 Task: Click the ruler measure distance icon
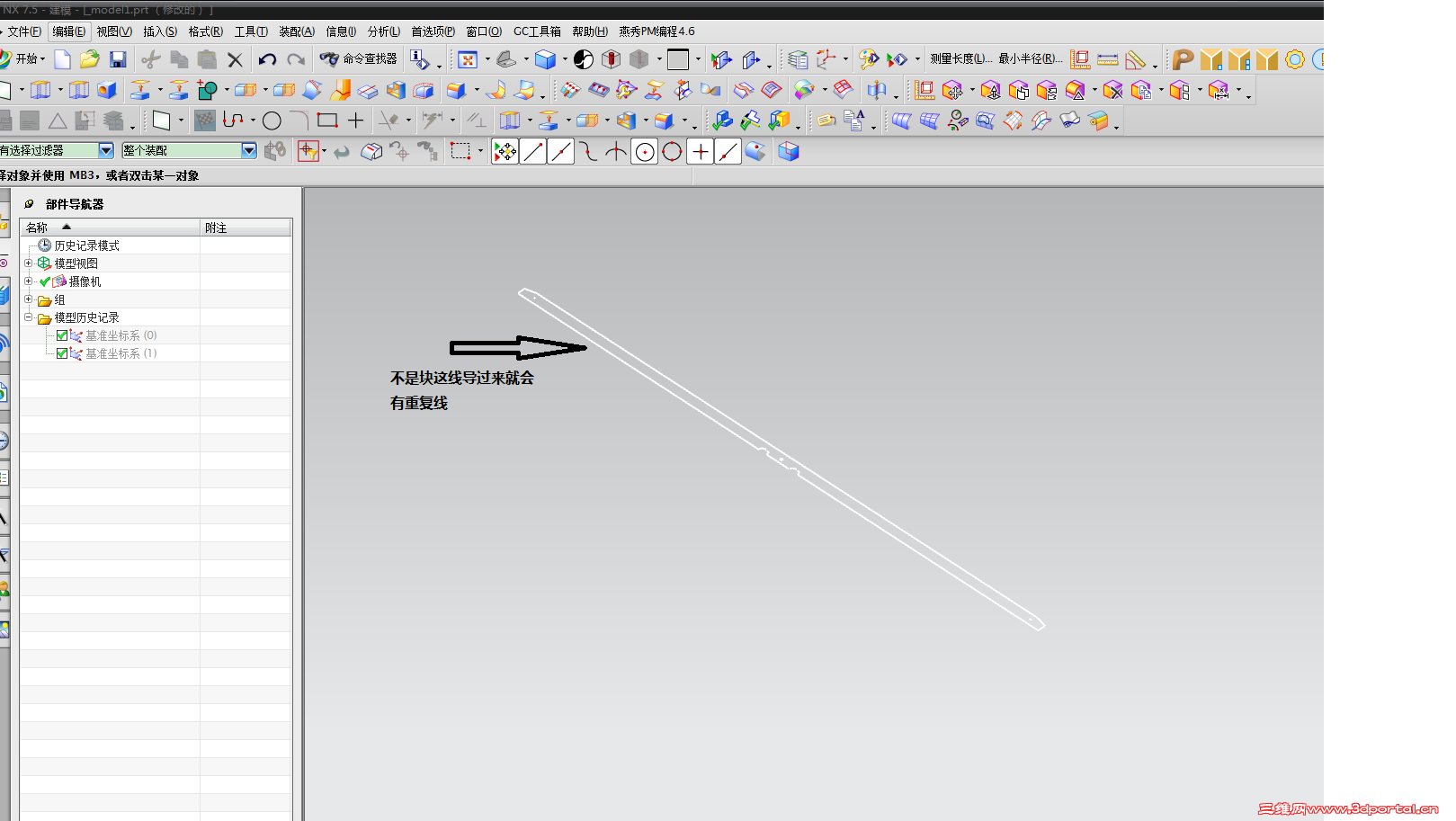pyautogui.click(x=1108, y=59)
